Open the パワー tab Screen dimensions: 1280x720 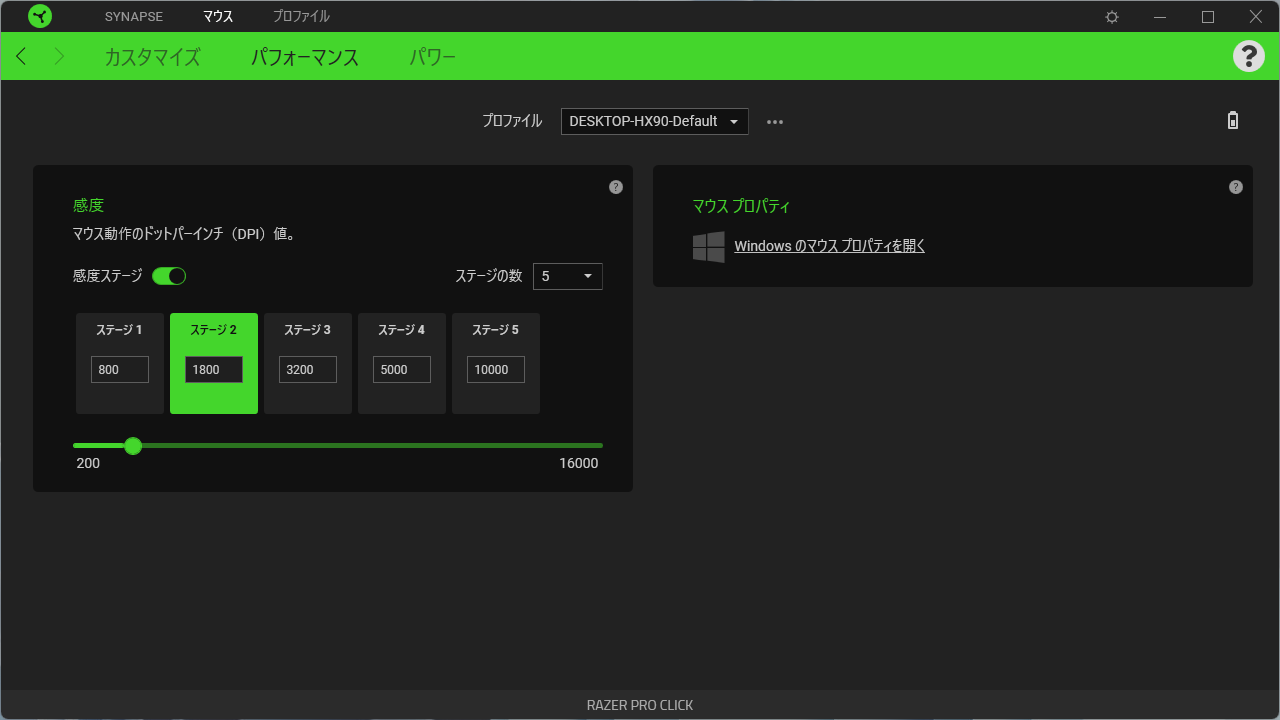[433, 57]
